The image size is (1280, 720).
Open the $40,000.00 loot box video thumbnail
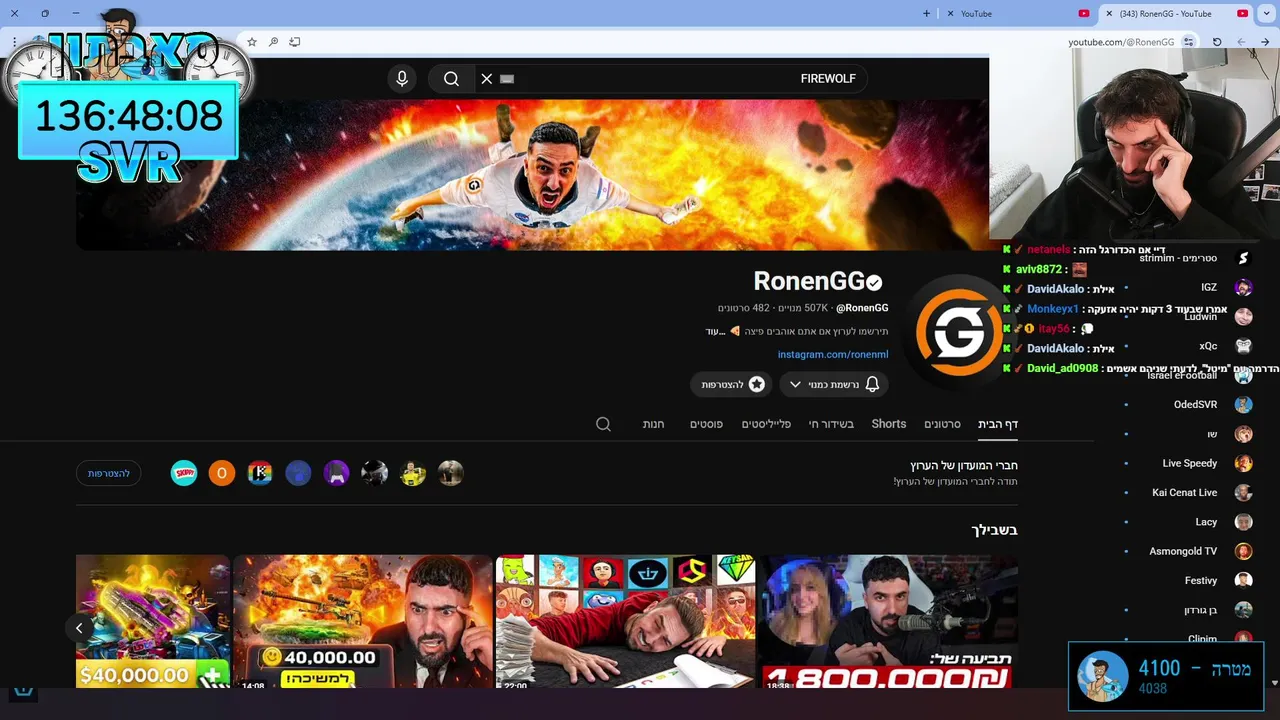coord(153,621)
